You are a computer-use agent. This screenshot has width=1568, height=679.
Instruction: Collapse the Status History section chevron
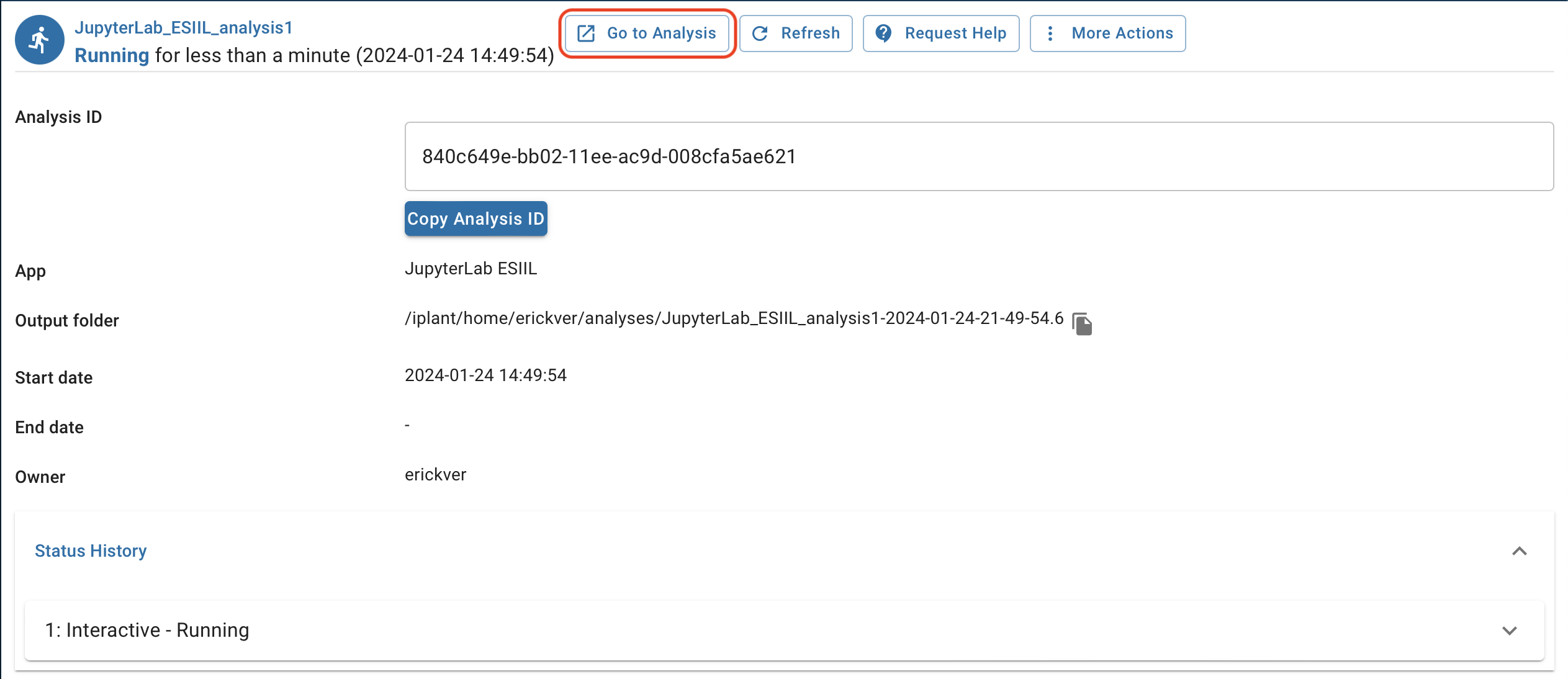(1519, 551)
